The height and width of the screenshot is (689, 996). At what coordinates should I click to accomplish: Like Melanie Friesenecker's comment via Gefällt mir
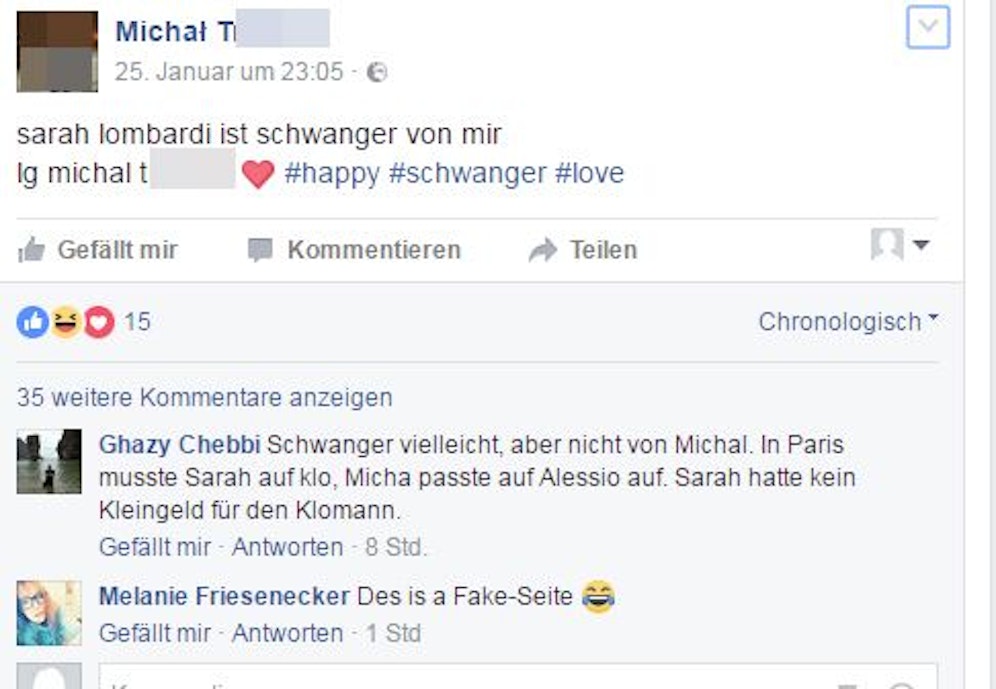click(155, 633)
